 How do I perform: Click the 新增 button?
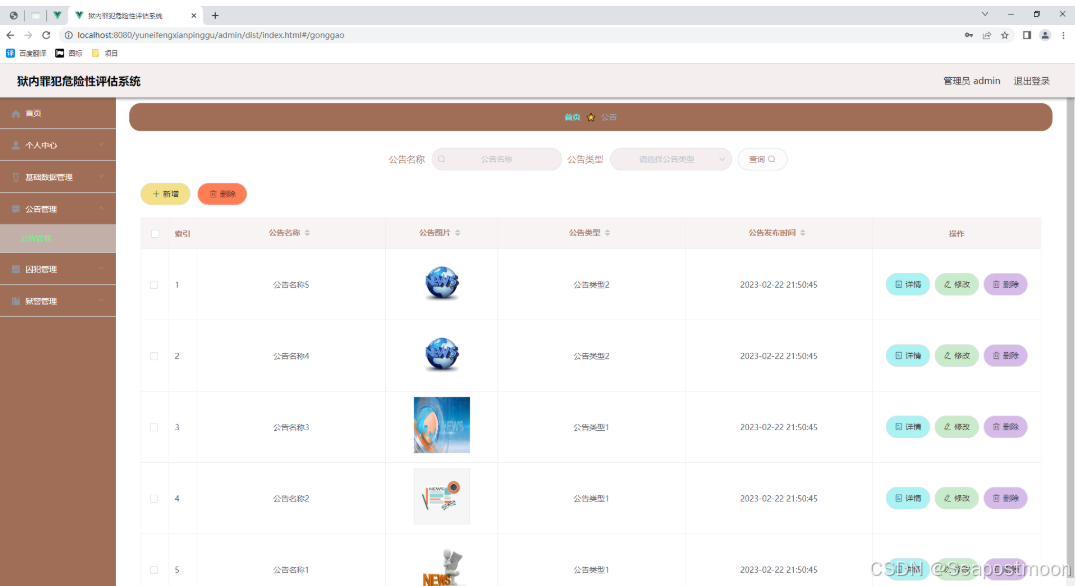pos(165,193)
